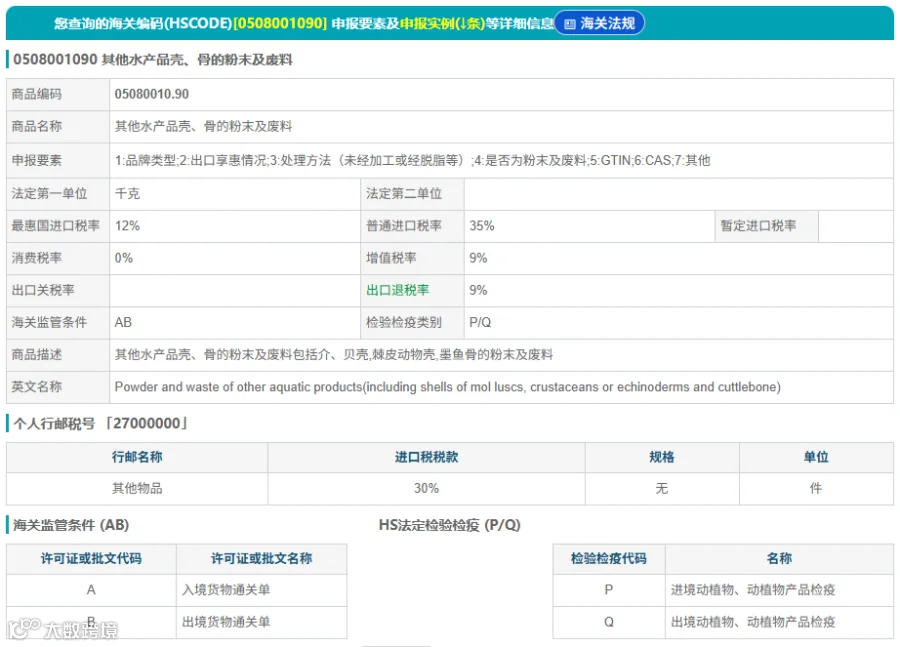Screen dimensions: 900x647
Task: Click the 申报要素 value row text
Action: click(412, 160)
